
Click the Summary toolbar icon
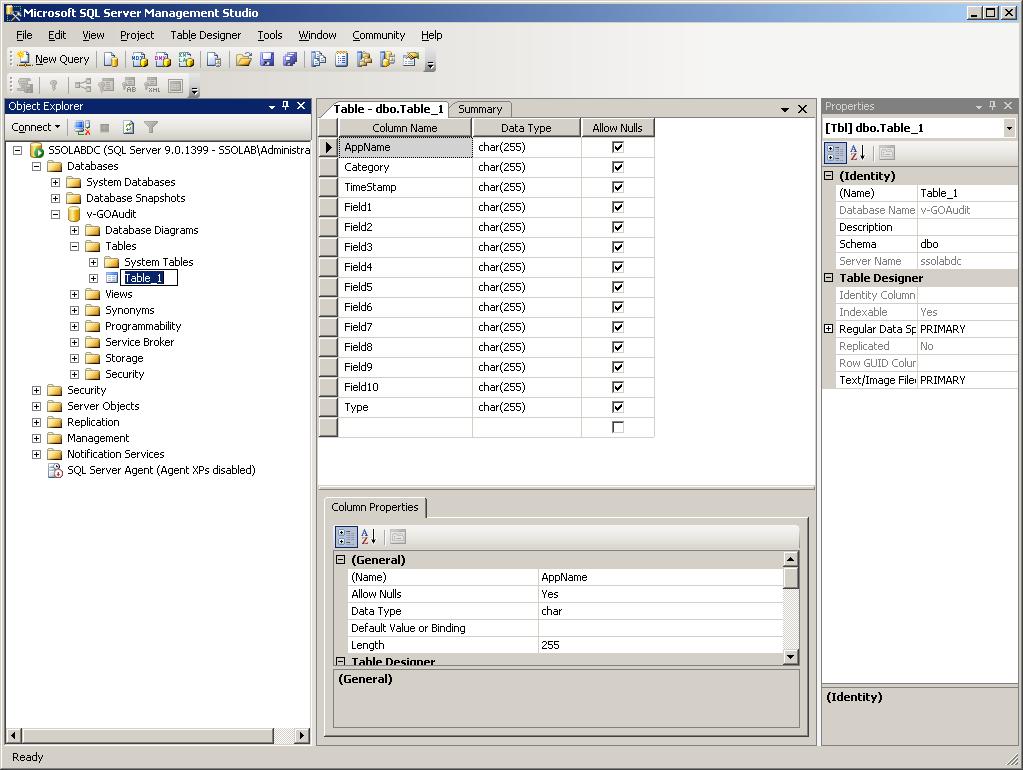coord(341,59)
